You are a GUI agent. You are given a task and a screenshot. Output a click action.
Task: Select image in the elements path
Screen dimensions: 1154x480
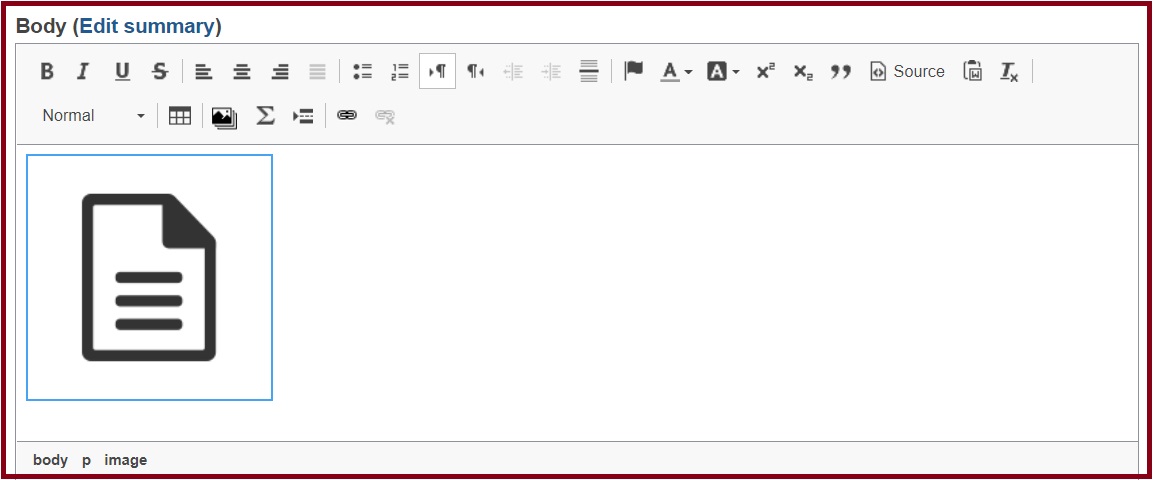[x=126, y=460]
